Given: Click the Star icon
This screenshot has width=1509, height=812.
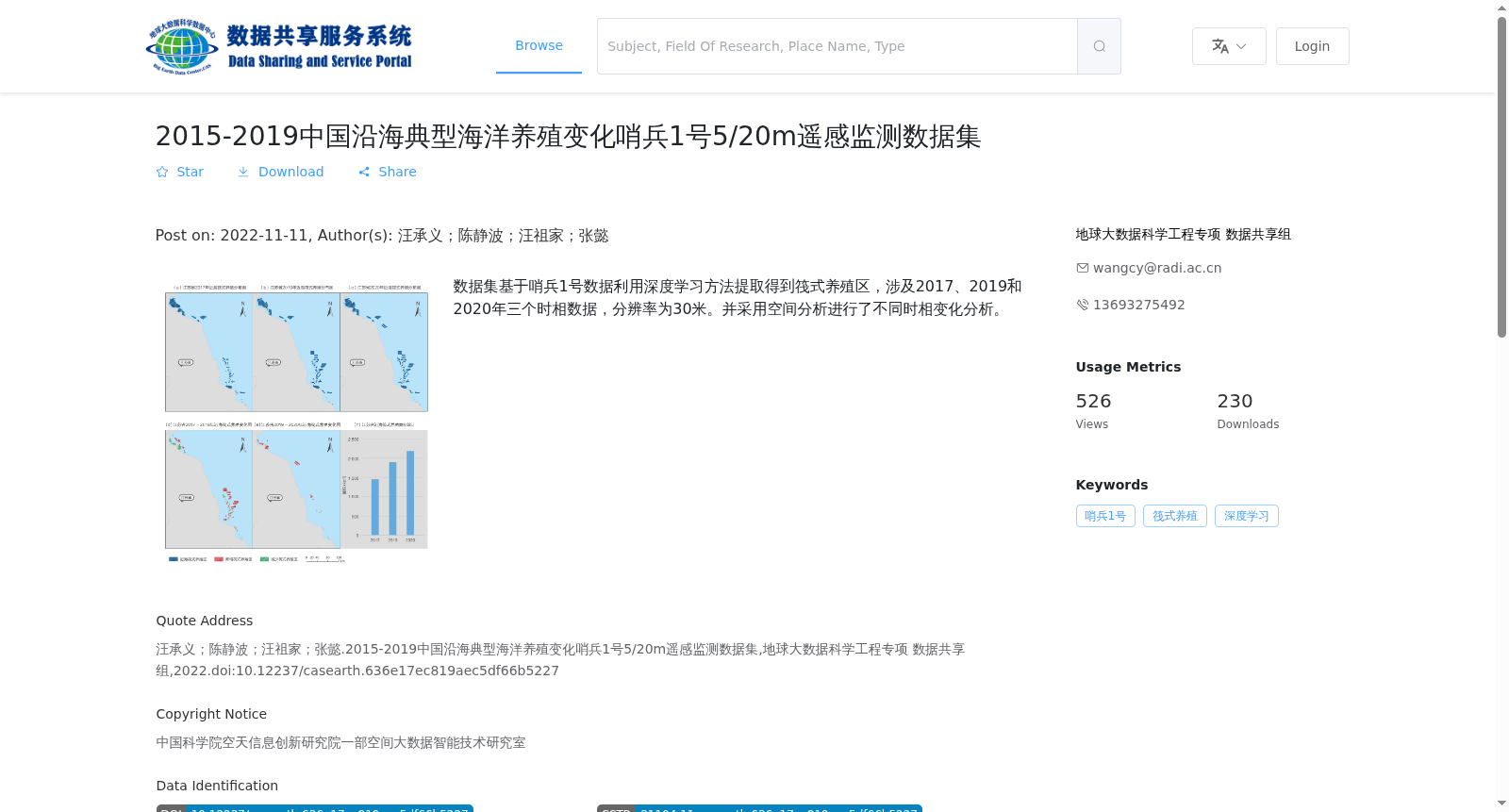Looking at the screenshot, I should tap(162, 172).
